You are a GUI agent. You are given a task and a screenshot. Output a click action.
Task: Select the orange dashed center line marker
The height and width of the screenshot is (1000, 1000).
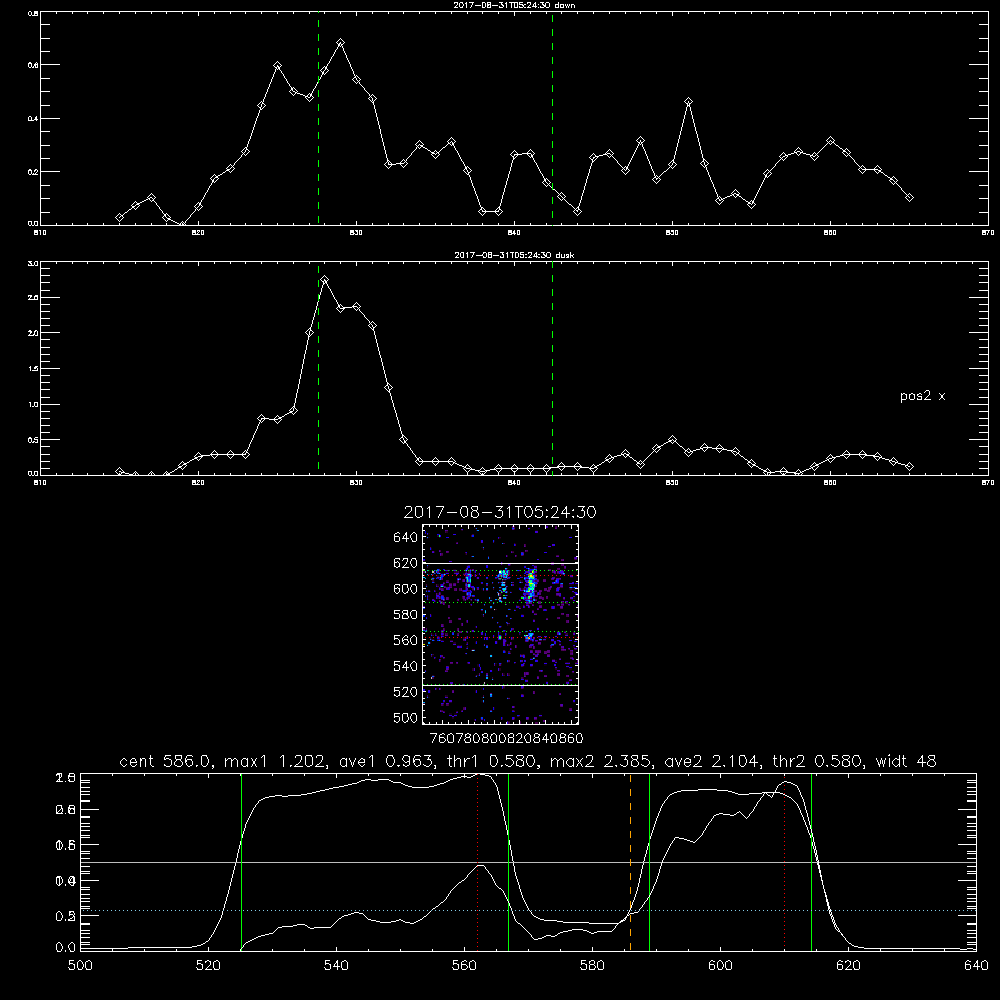pos(630,861)
